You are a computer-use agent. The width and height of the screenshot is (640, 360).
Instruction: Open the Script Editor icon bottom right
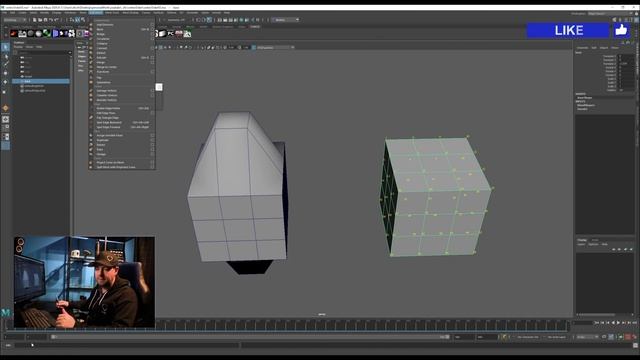click(x=635, y=345)
